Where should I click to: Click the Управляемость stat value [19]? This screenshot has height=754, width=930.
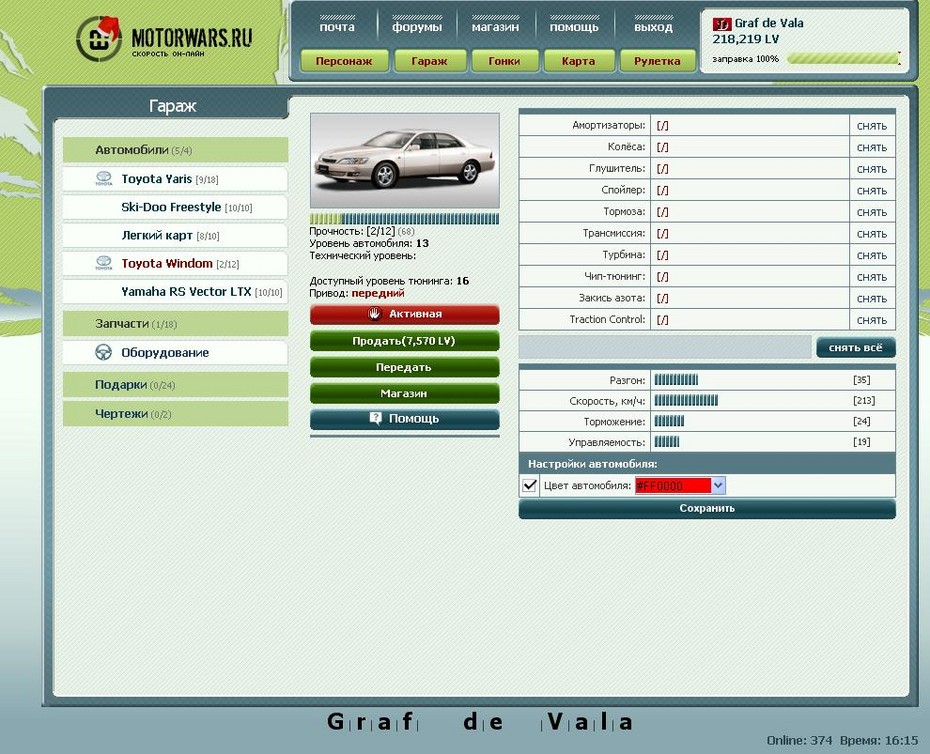[861, 441]
